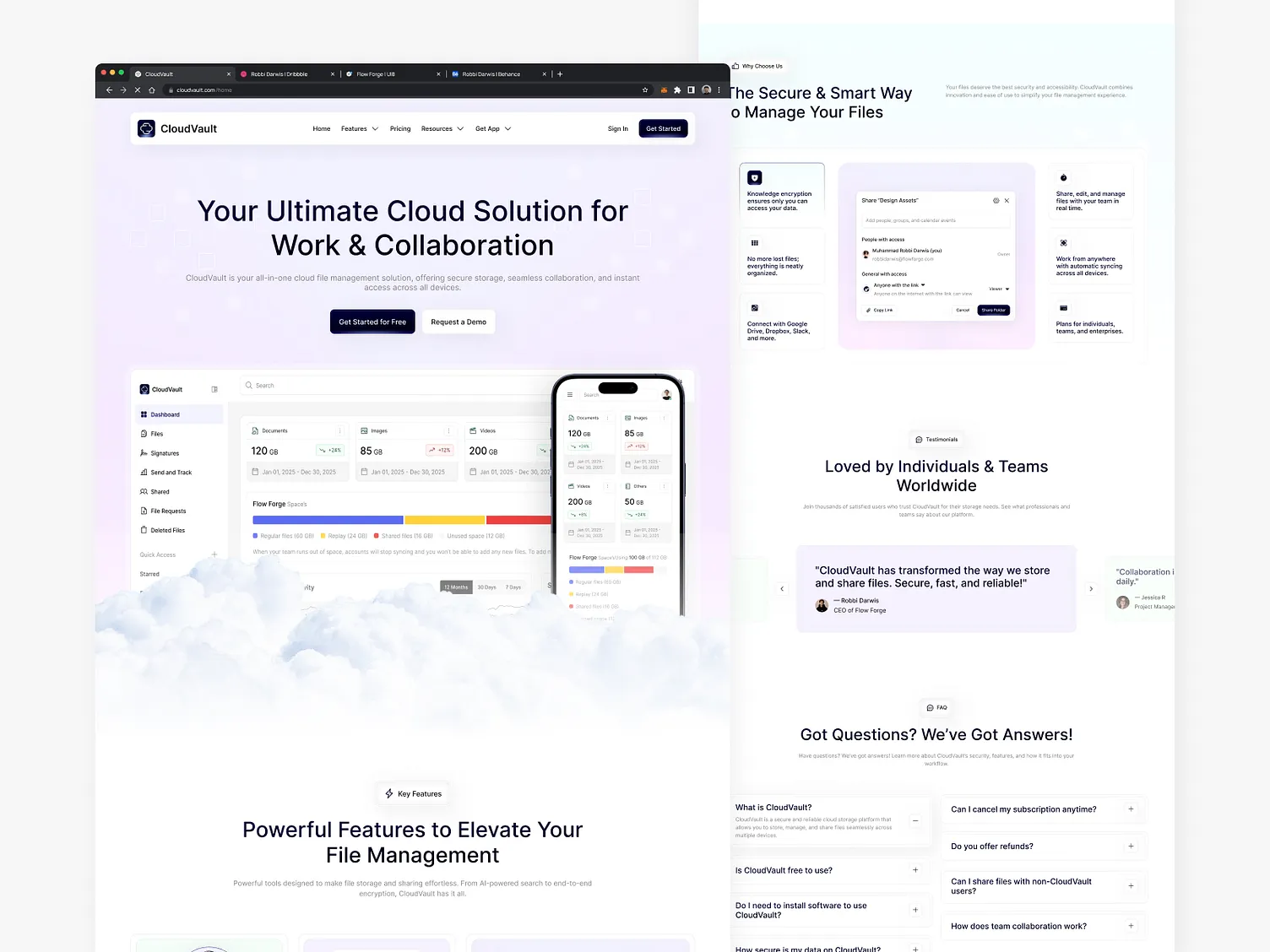This screenshot has height=952, width=1270.
Task: Click the yellow Replay storage bar segment
Action: pos(445,520)
